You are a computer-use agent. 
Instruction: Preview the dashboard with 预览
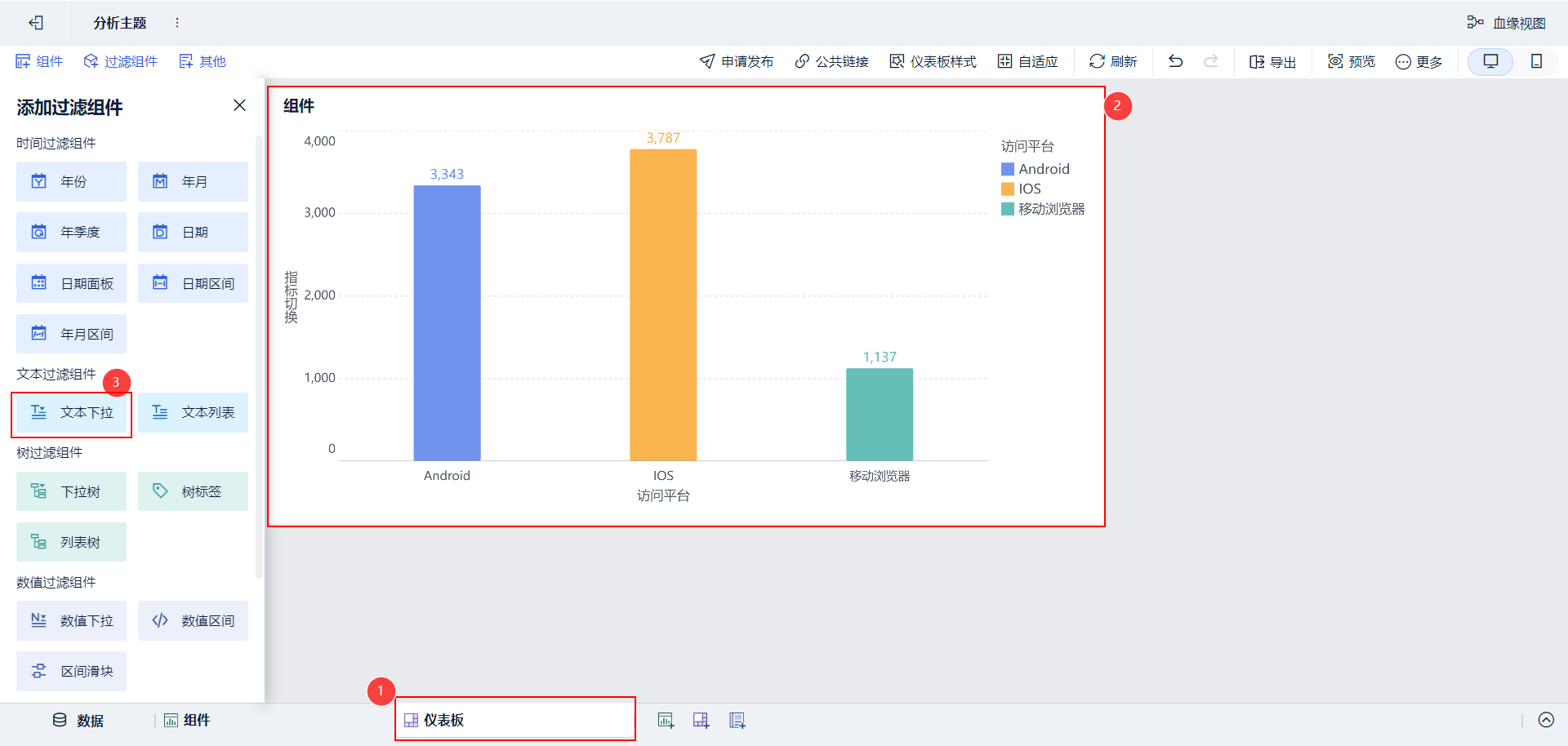click(x=1352, y=61)
